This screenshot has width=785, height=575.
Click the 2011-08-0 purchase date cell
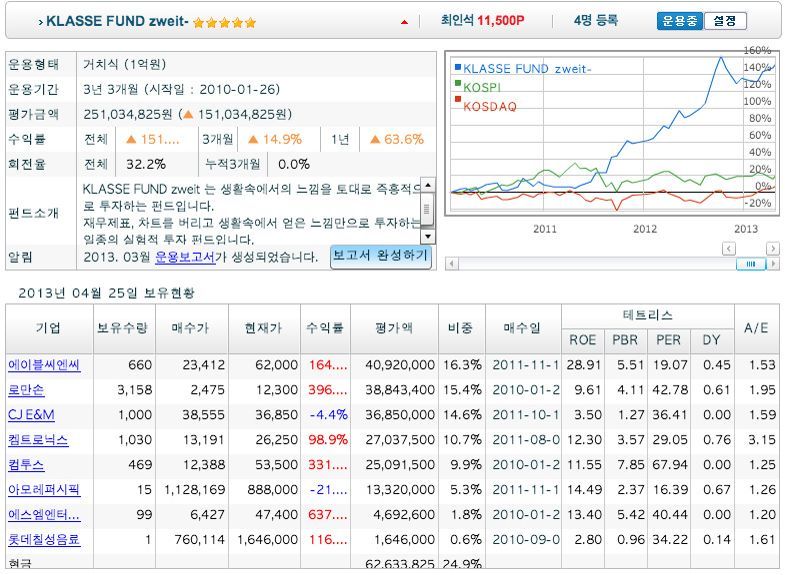(526, 440)
